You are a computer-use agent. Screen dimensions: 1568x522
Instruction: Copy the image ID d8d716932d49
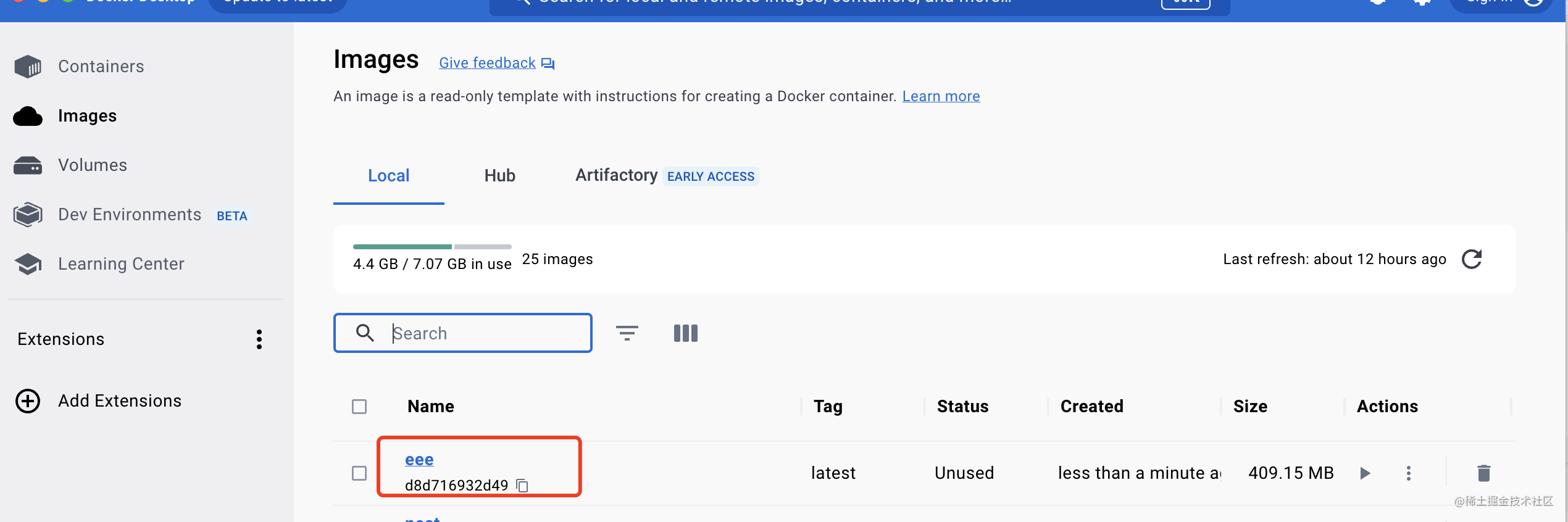[522, 486]
